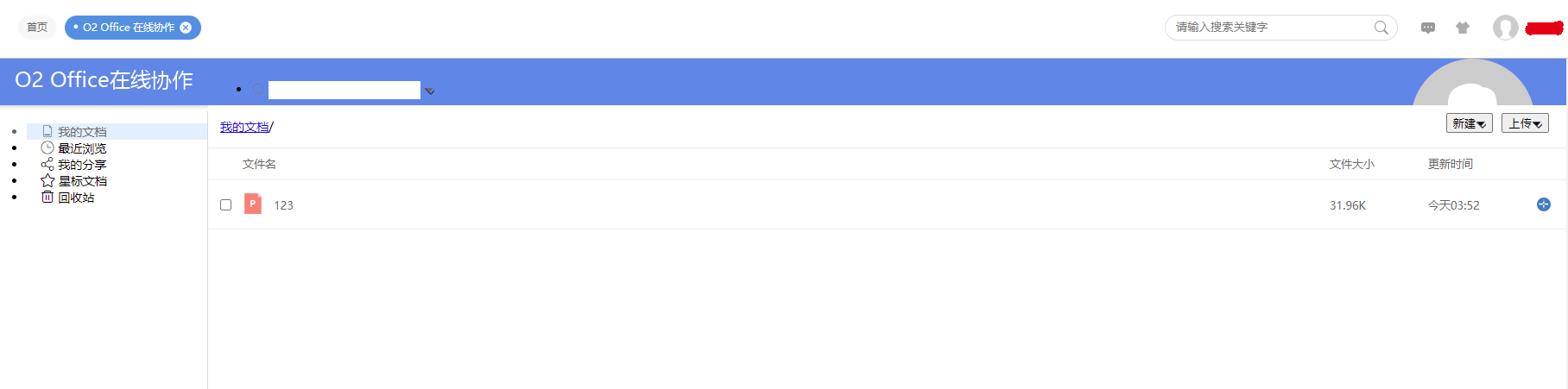Tick the checkbox beside file 123

[x=226, y=205]
